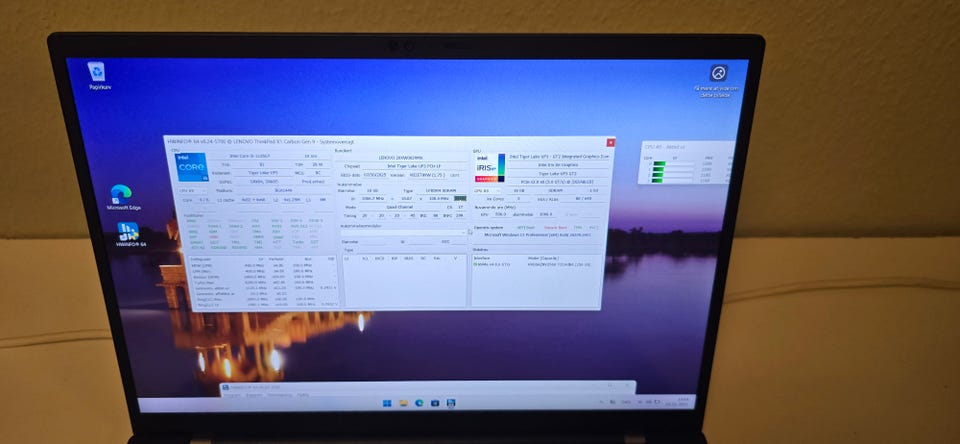
Task: Show hidden system tray icons chevron
Action: point(602,402)
